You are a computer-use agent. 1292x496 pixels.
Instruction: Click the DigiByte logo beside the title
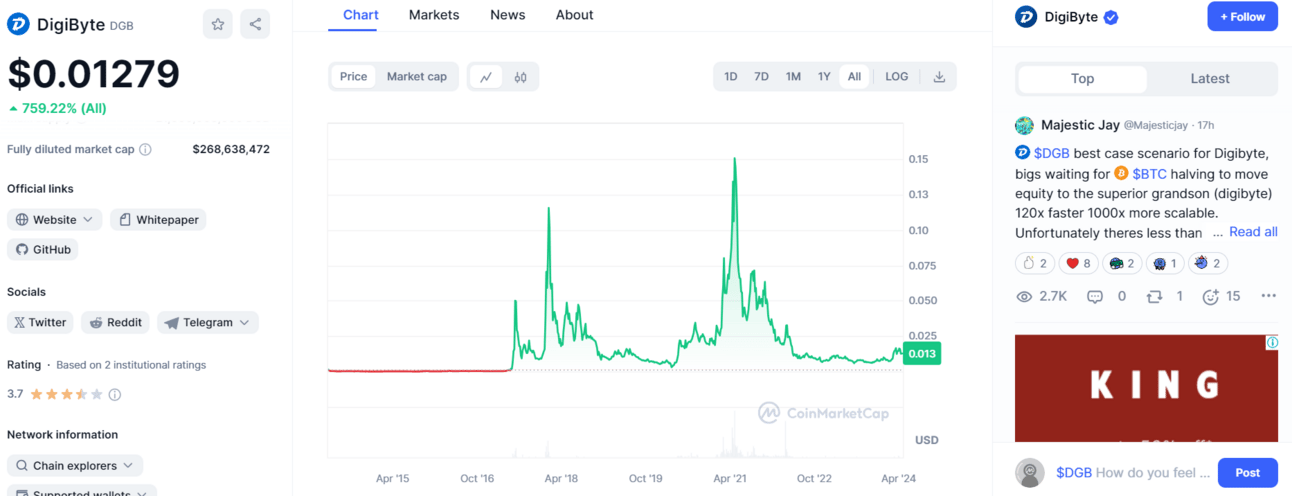pyautogui.click(x=18, y=24)
